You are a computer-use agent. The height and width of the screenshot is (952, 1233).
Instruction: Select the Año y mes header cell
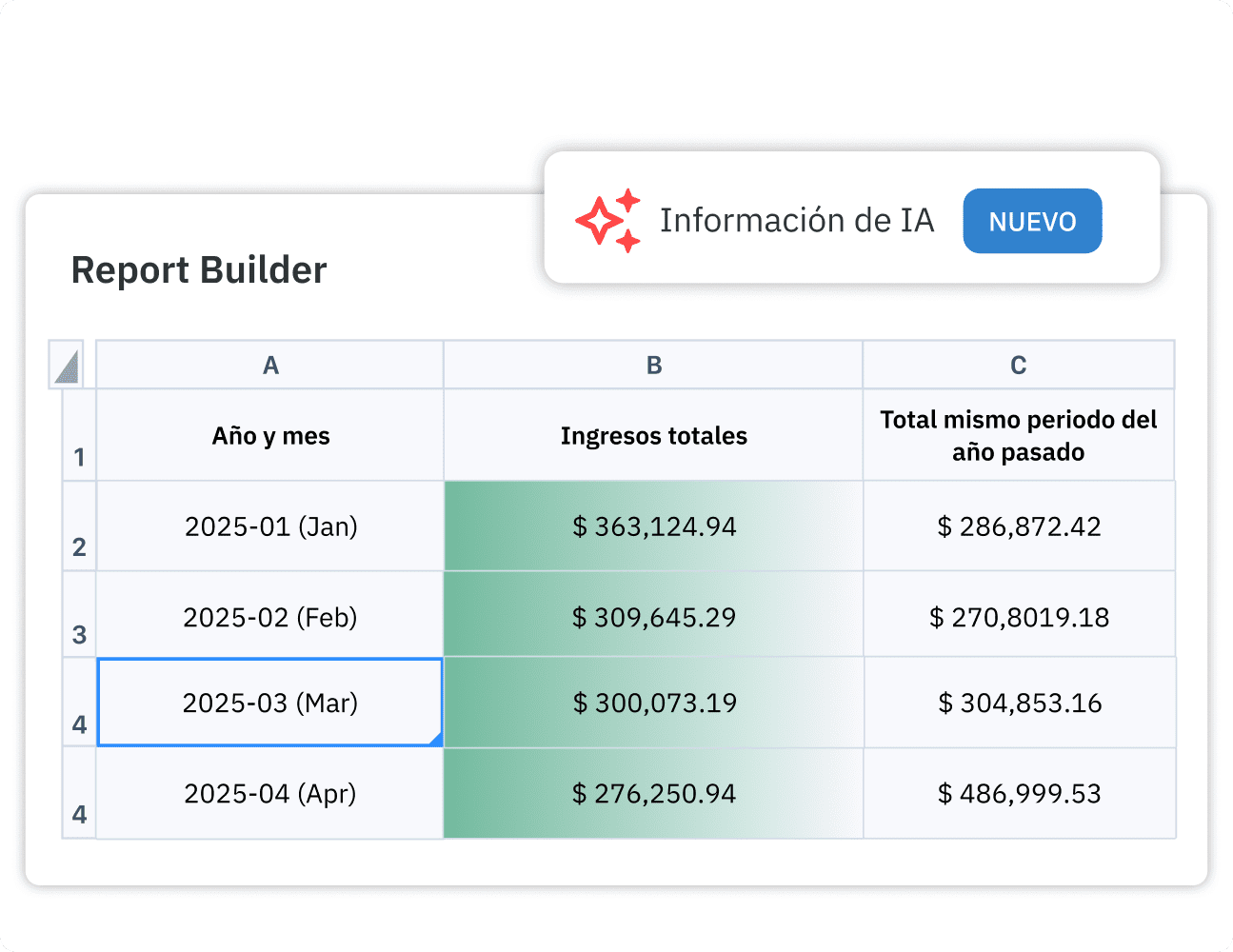pyautogui.click(x=269, y=435)
